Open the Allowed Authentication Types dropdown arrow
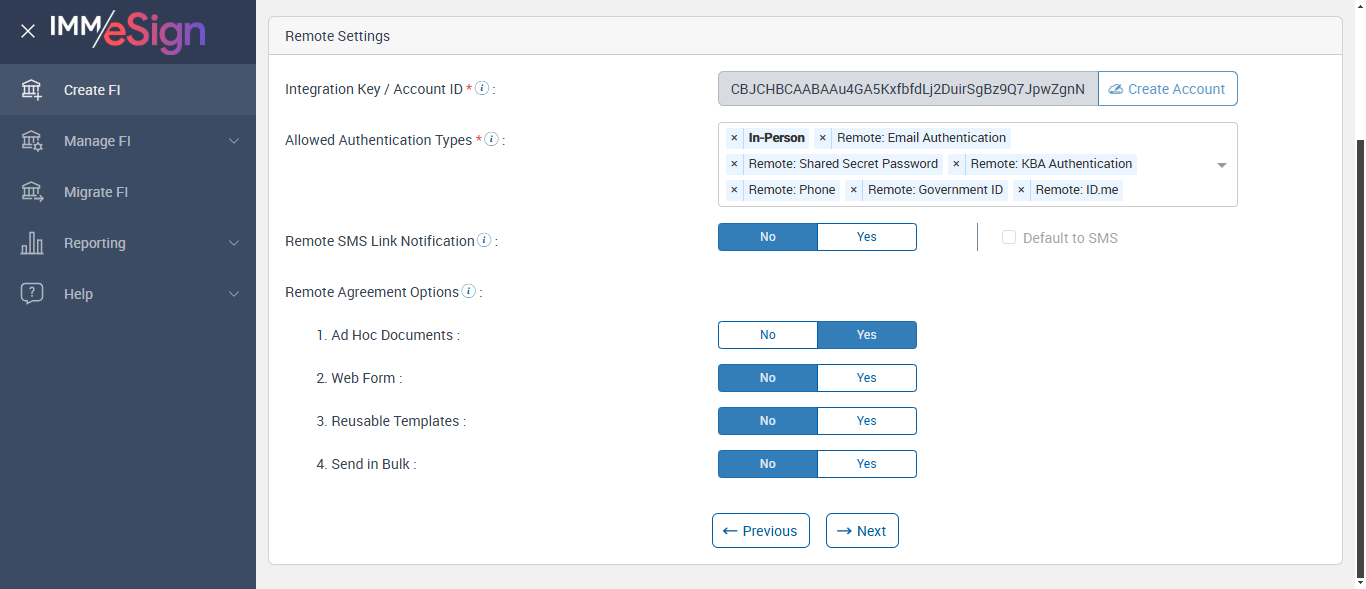The width and height of the screenshot is (1366, 589). coord(1221,165)
